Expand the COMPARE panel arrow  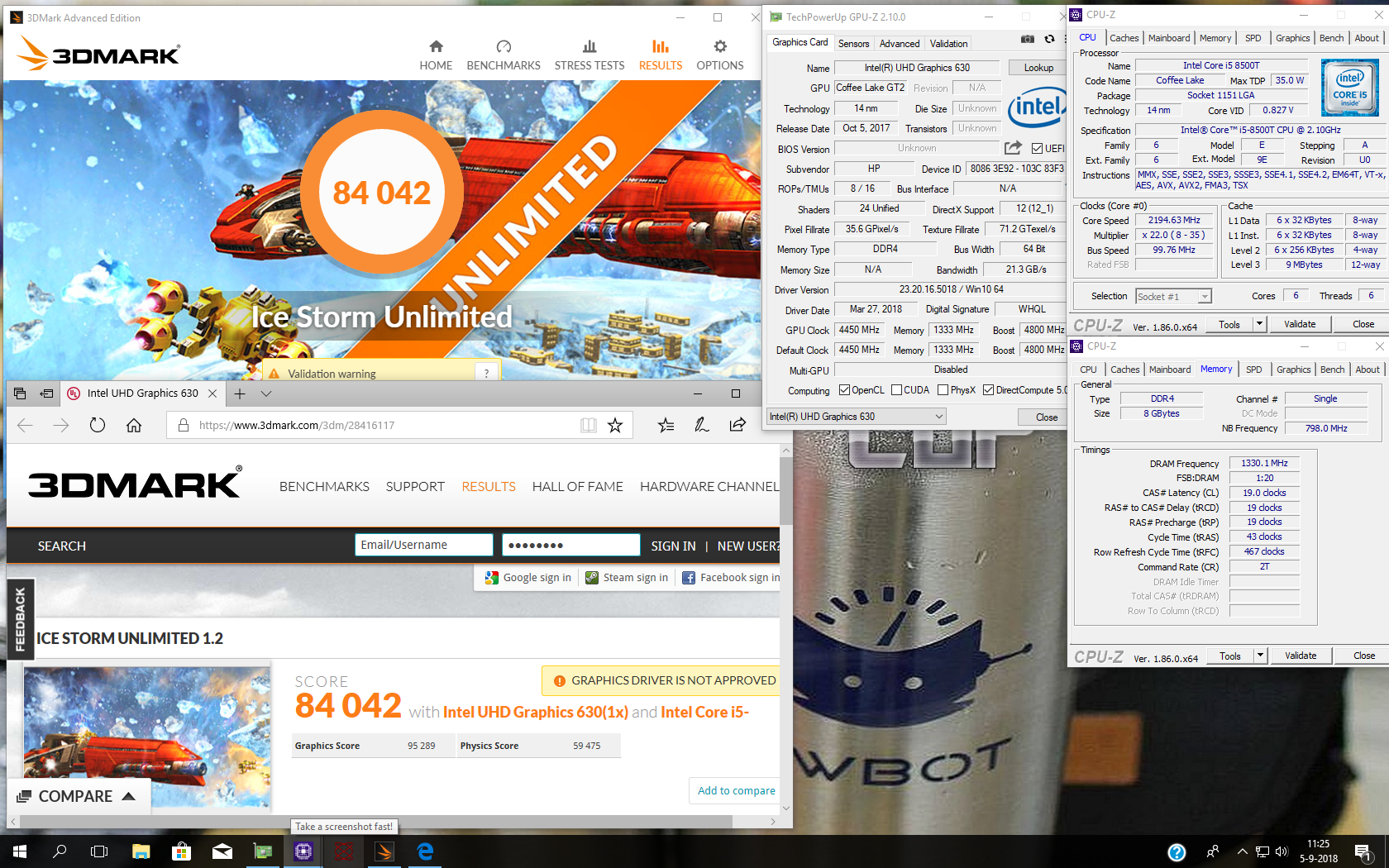[x=129, y=796]
